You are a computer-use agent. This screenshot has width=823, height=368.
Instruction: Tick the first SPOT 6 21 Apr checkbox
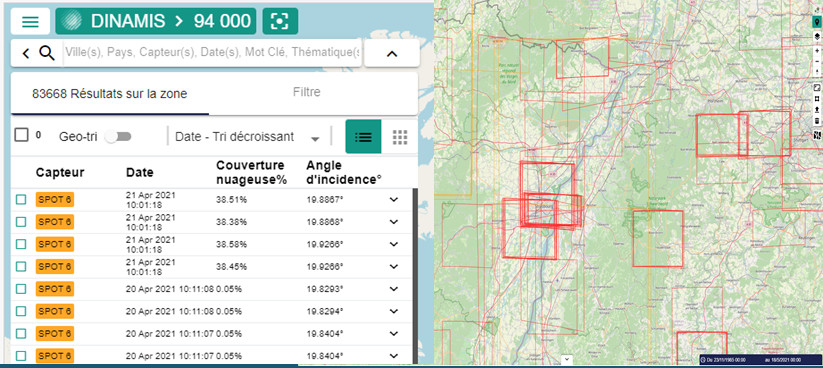[x=21, y=199]
